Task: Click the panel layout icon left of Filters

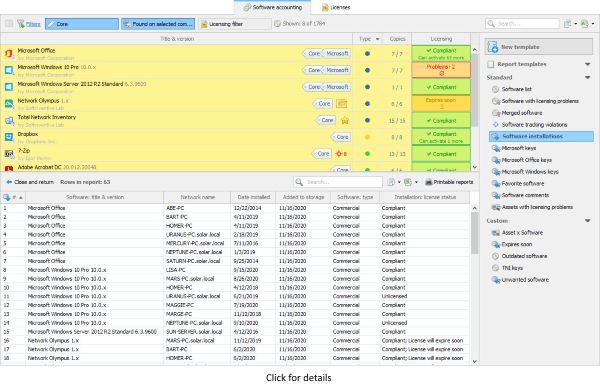Action: [9, 24]
